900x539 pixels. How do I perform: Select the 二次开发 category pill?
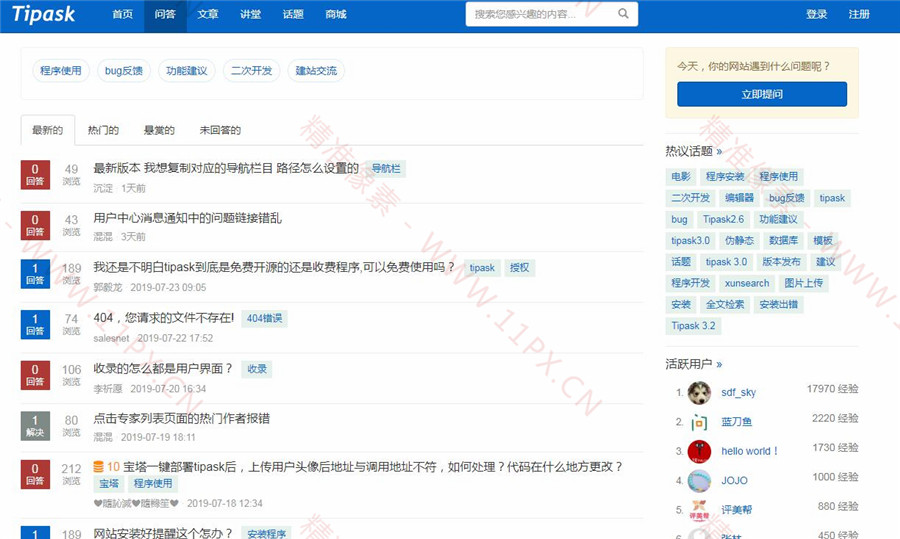(251, 71)
